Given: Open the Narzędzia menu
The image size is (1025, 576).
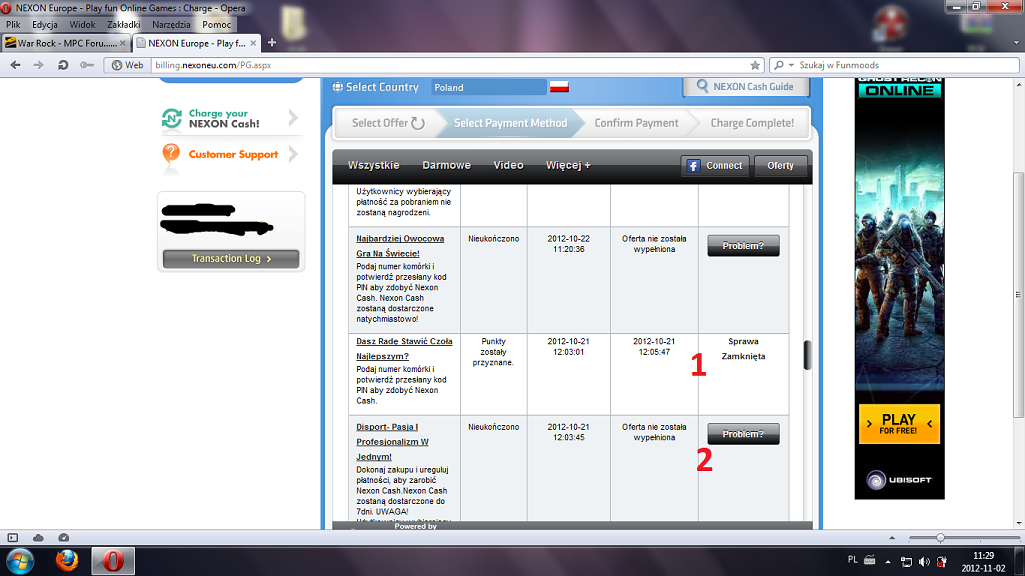Looking at the screenshot, I should click(171, 25).
